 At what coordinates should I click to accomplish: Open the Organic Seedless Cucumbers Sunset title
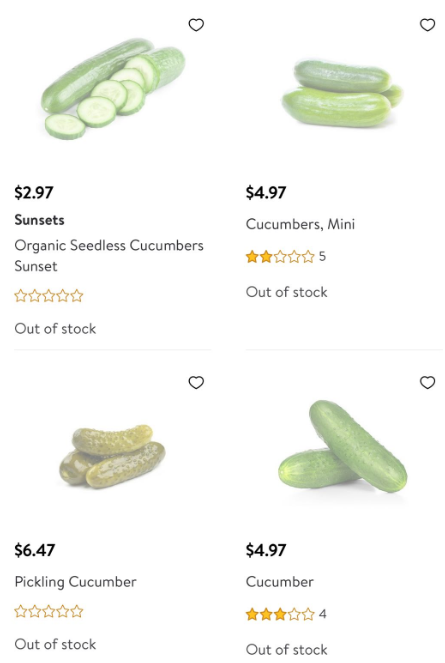(x=109, y=256)
